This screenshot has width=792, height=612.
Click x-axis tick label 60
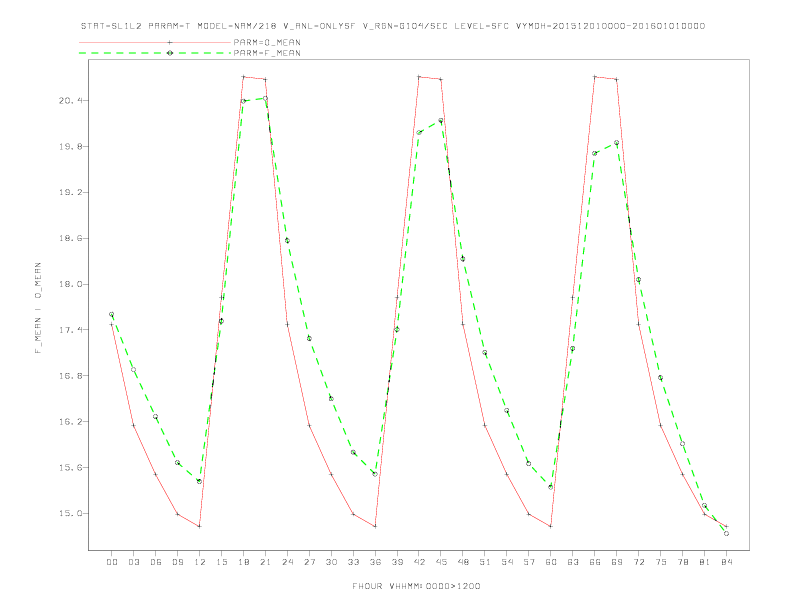point(551,562)
